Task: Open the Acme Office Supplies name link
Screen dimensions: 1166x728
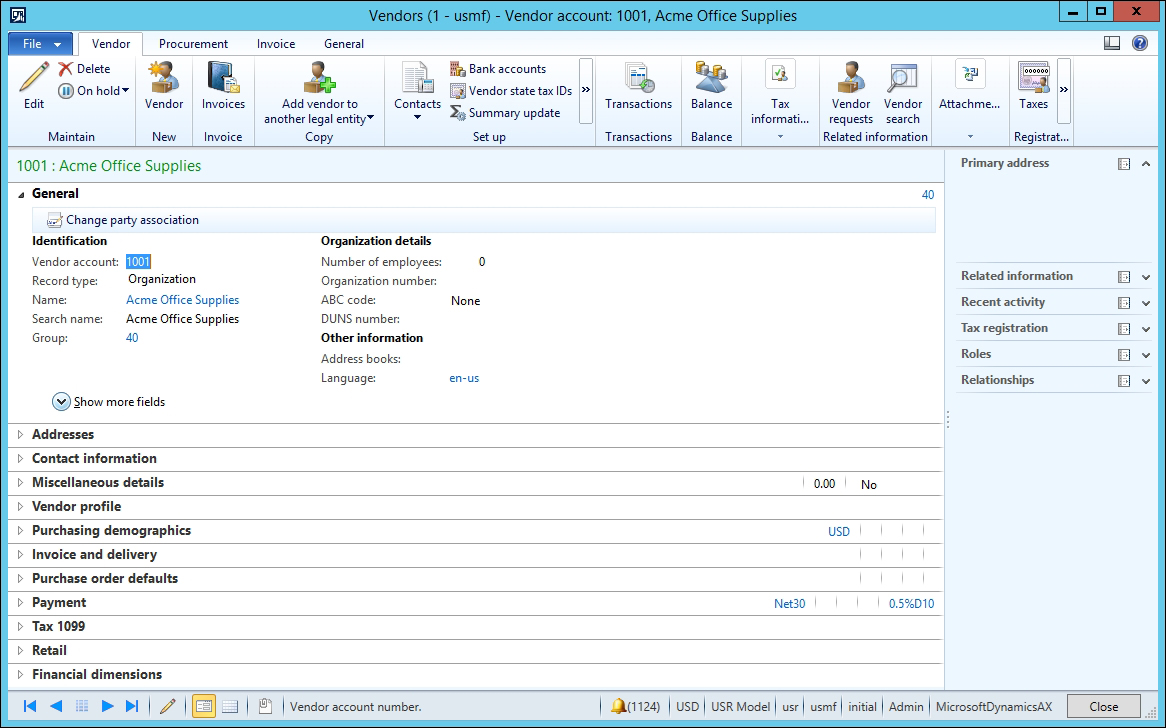Action: (182, 300)
